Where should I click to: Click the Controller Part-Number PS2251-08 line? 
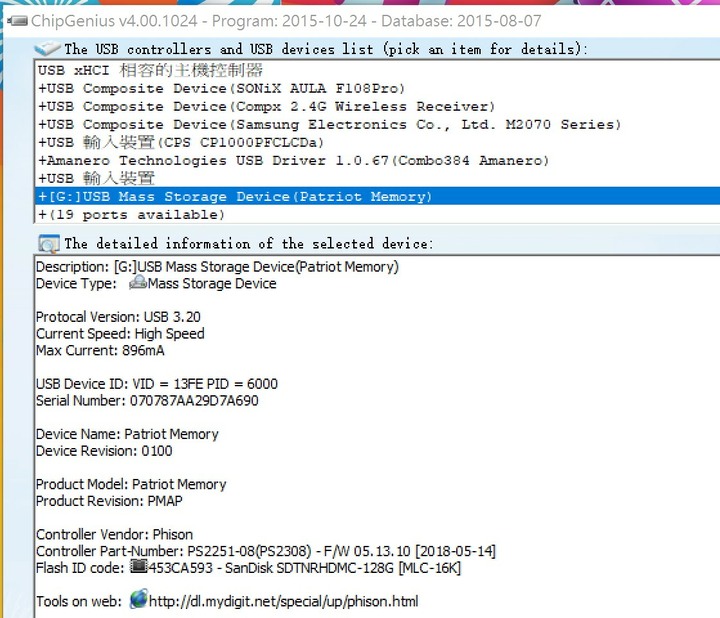pos(266,551)
